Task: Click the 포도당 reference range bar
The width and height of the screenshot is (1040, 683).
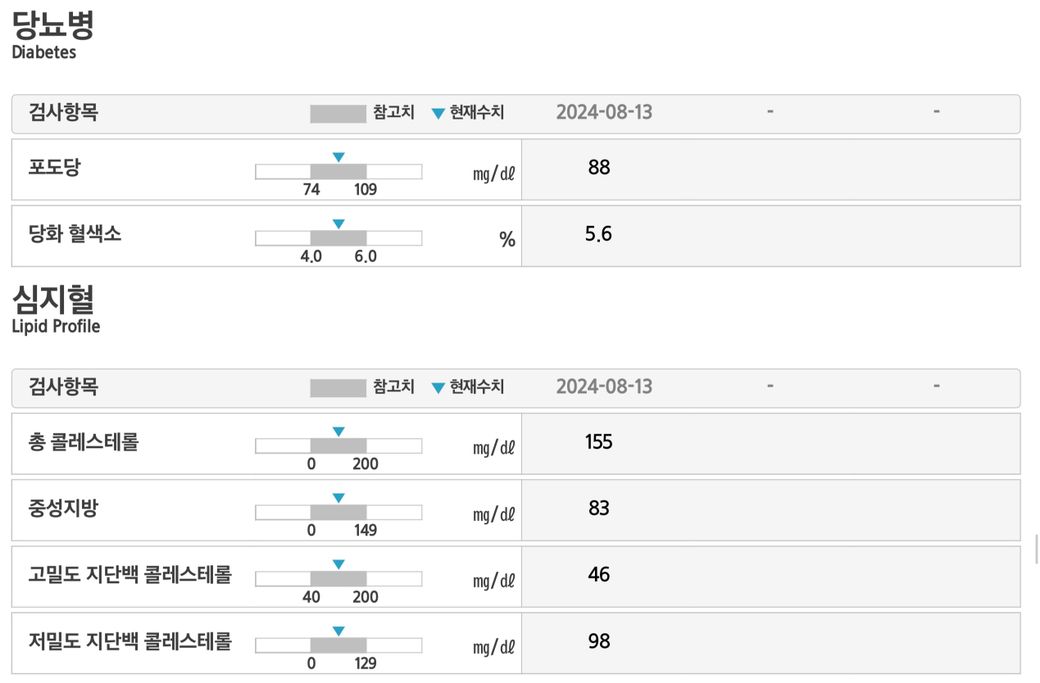Action: (x=338, y=172)
